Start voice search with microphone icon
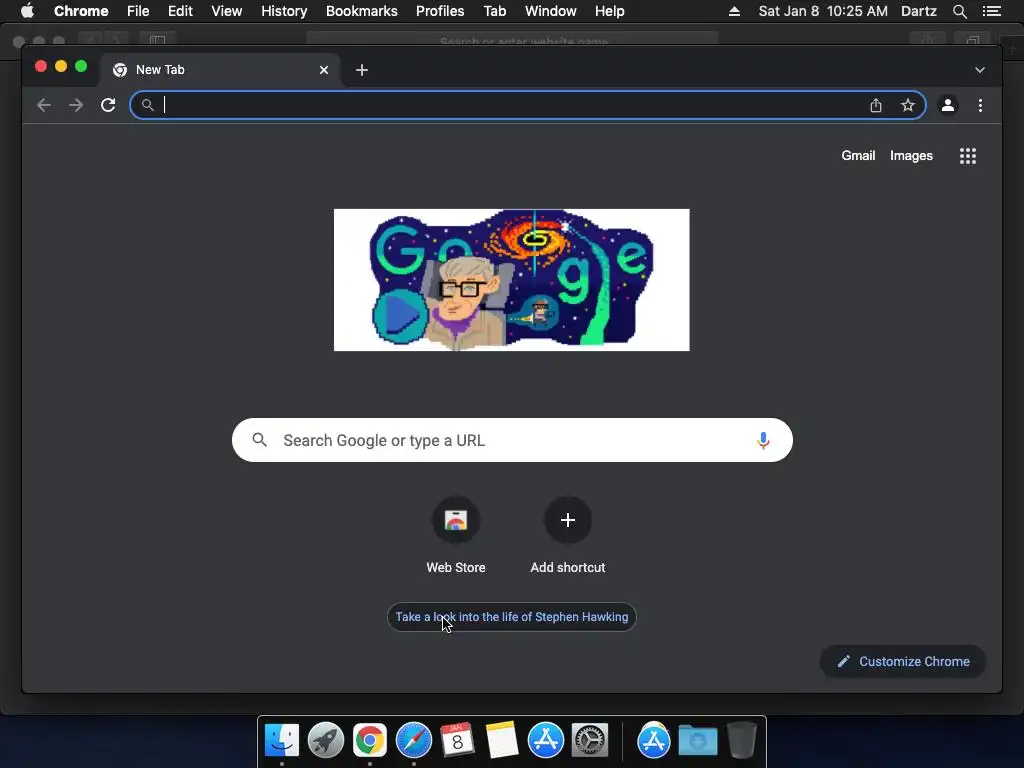The width and height of the screenshot is (1024, 768). 763,440
